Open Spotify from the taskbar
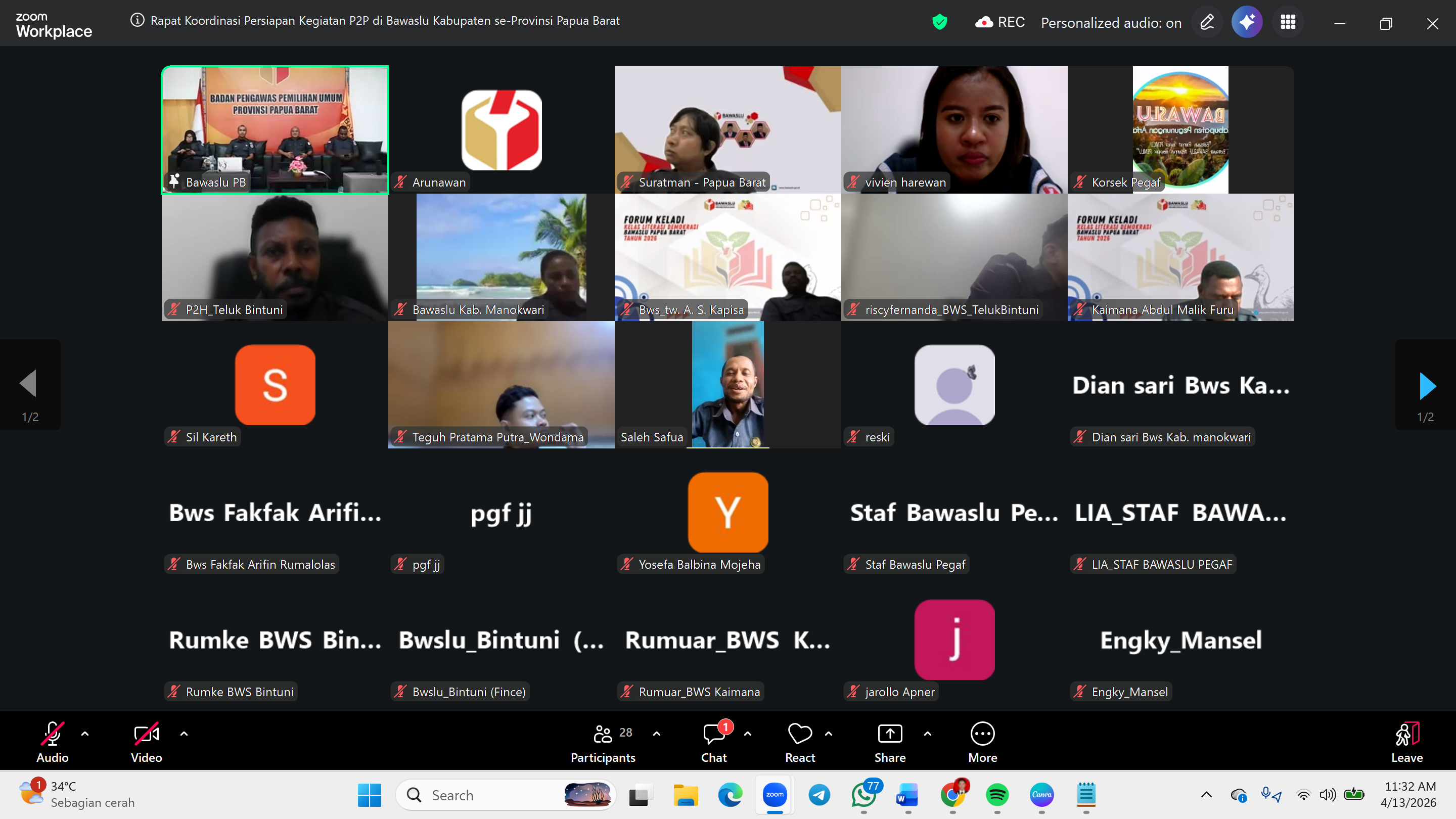Viewport: 1456px width, 819px height. click(x=996, y=795)
